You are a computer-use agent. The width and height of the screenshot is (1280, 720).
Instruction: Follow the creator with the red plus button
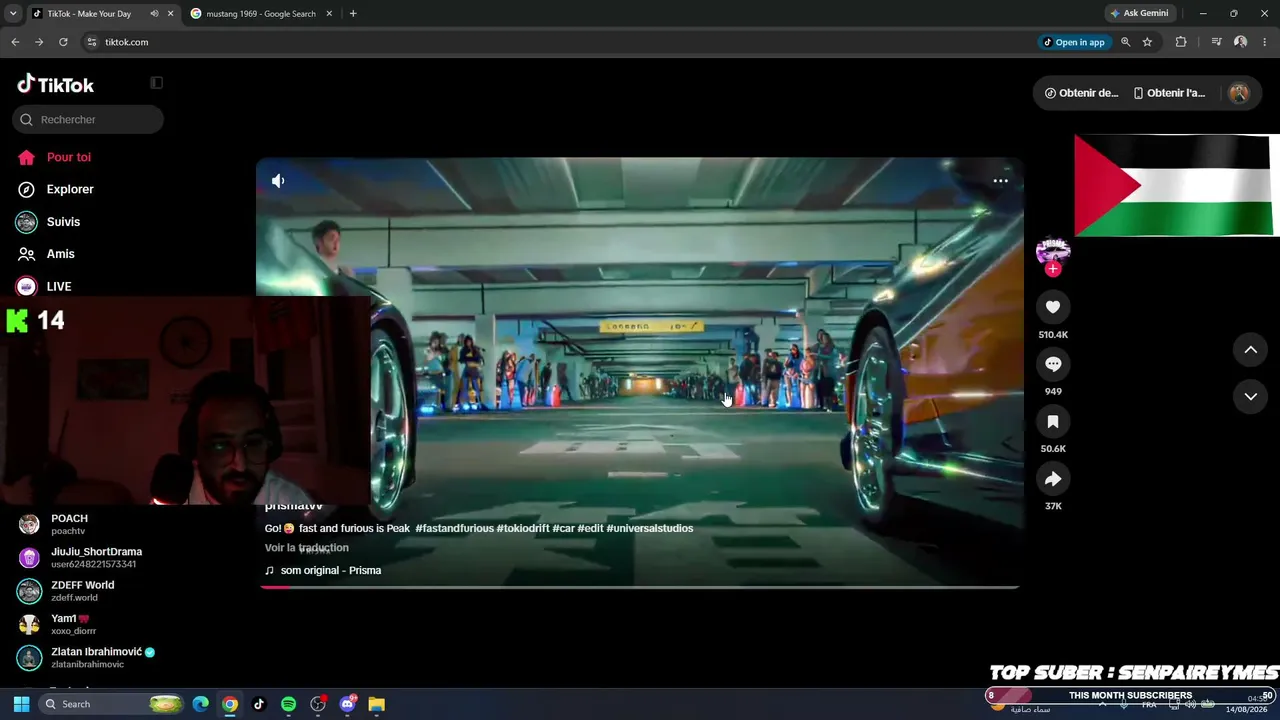(x=1052, y=269)
